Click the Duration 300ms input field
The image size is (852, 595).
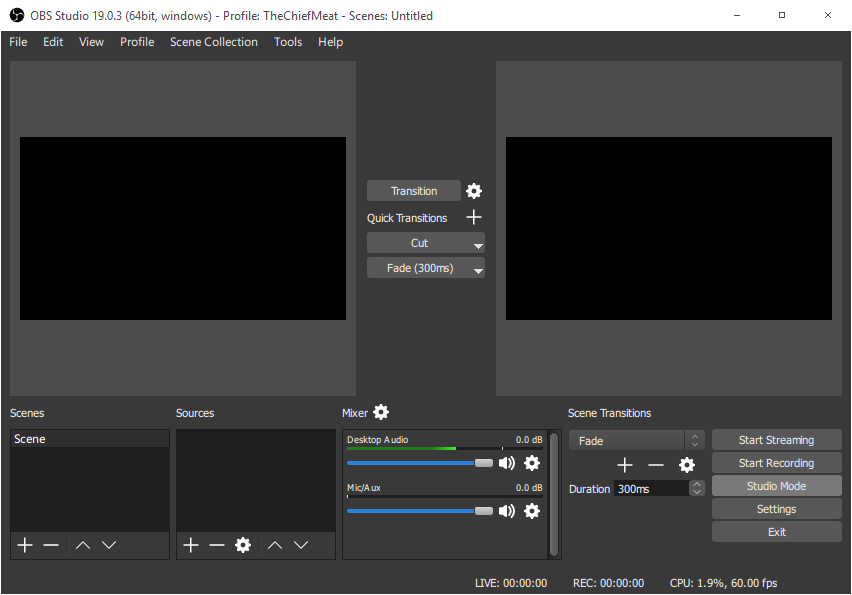pos(651,488)
